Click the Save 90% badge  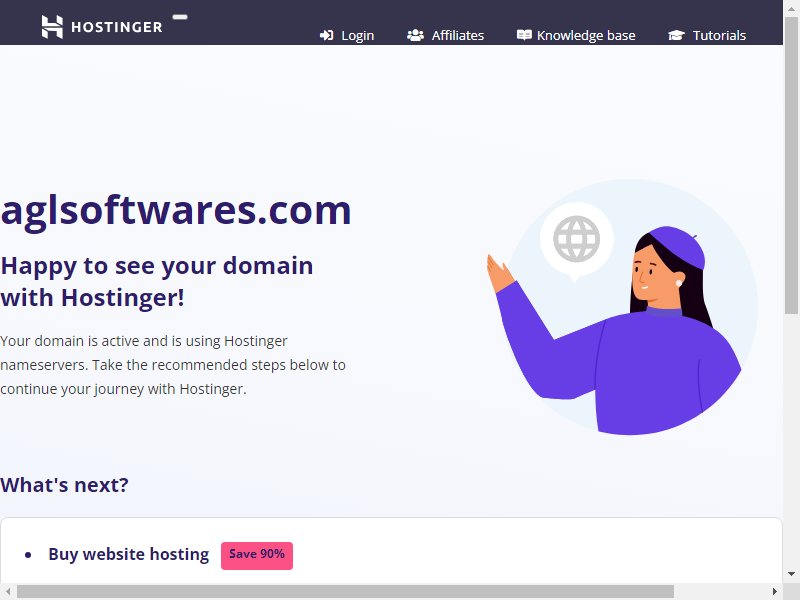257,555
